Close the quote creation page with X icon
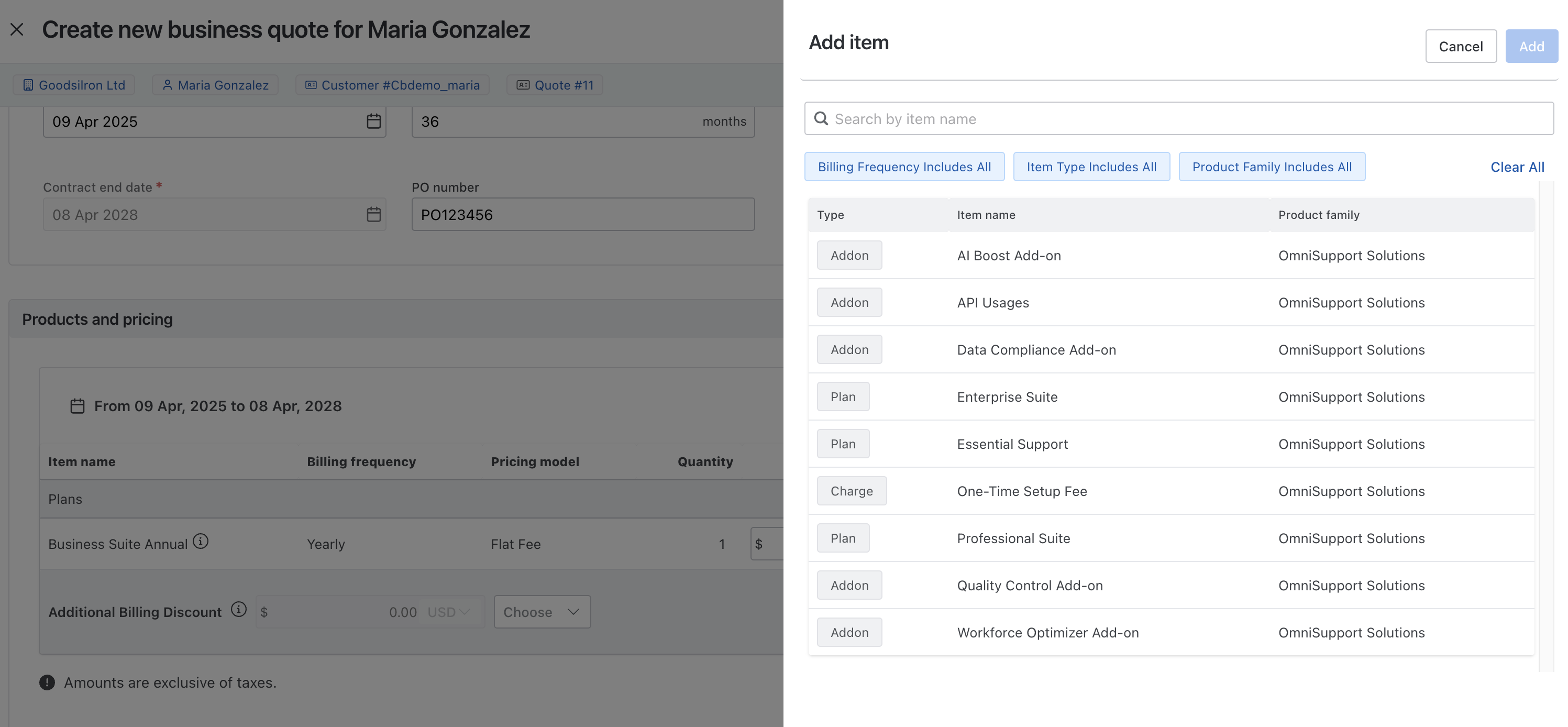 pyautogui.click(x=17, y=29)
